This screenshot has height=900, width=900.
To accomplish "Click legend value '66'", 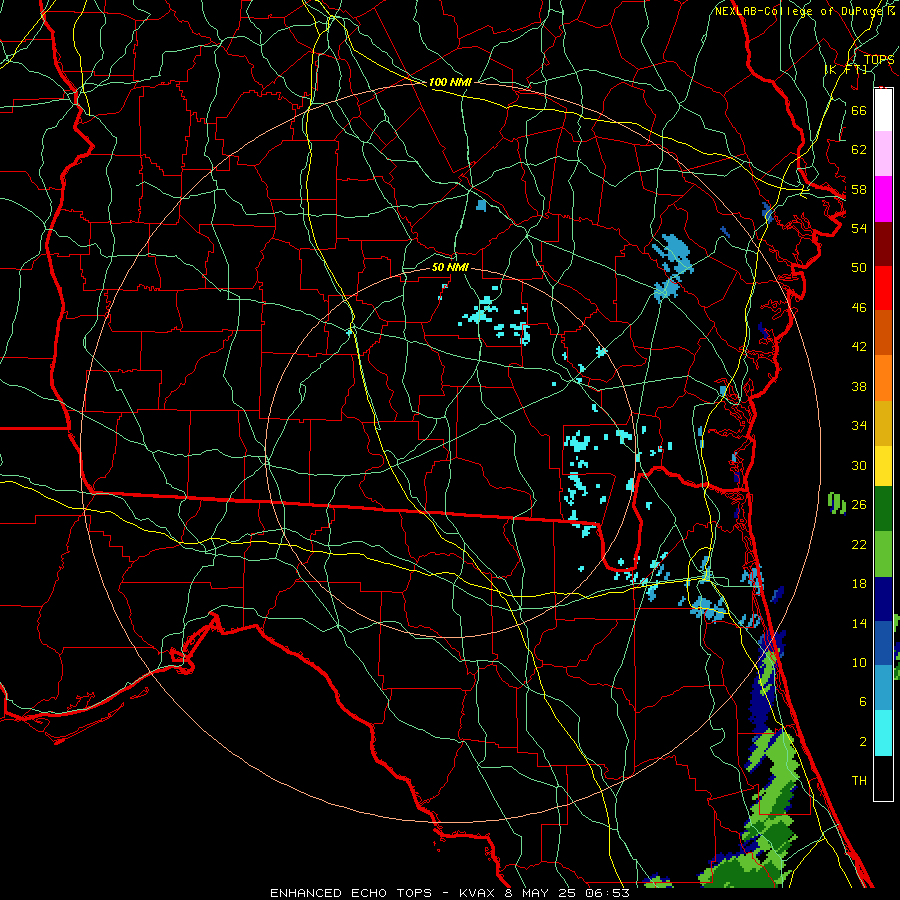I will [x=859, y=110].
